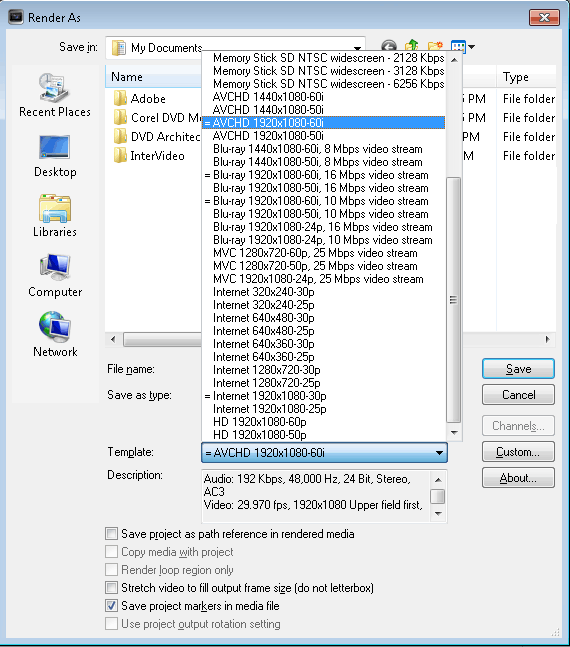
Task: Click the Cancel button
Action: point(518,394)
